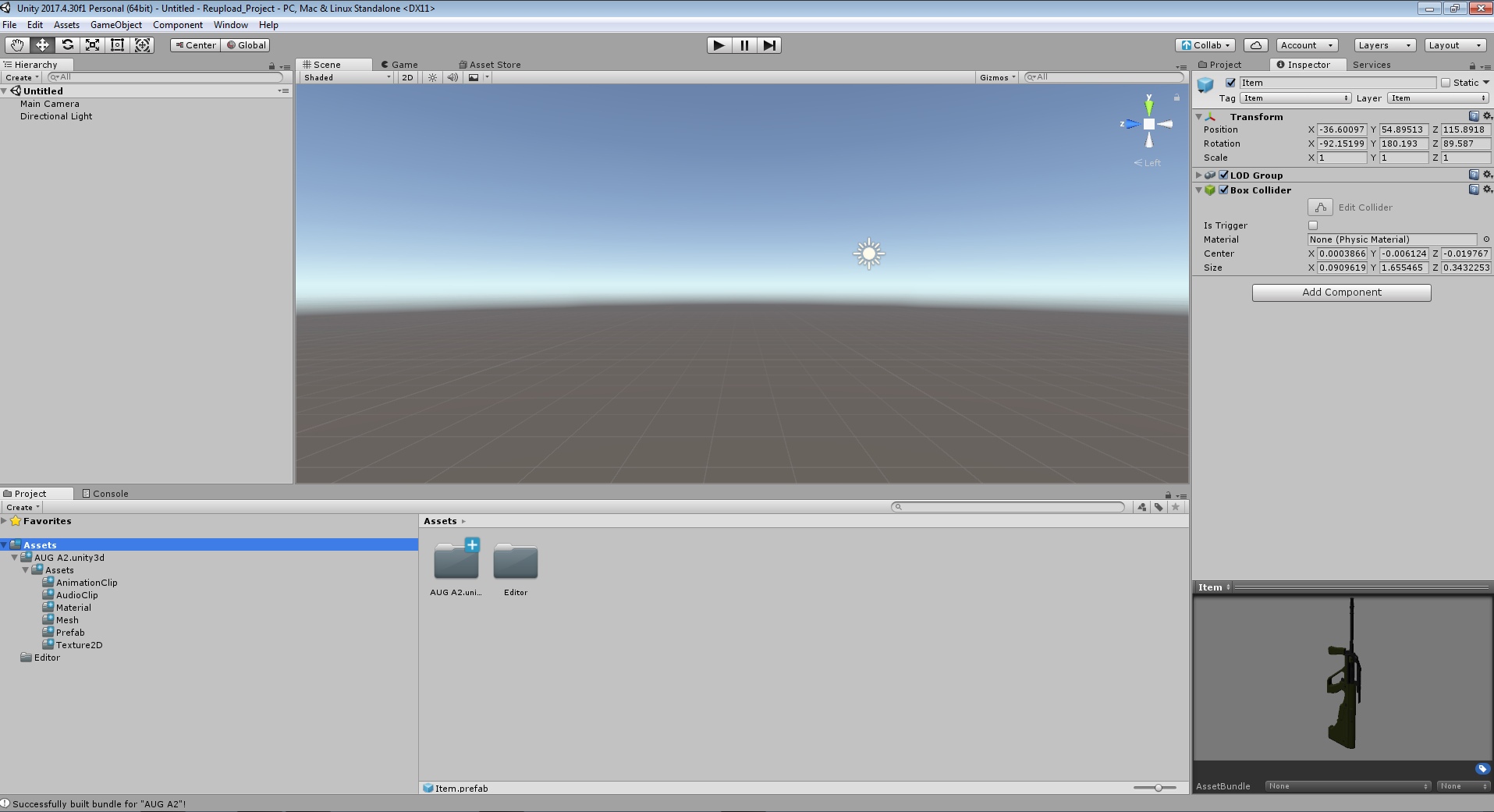Viewport: 1494px width, 812px height.
Task: Switch to the Services tab
Action: (x=1372, y=65)
